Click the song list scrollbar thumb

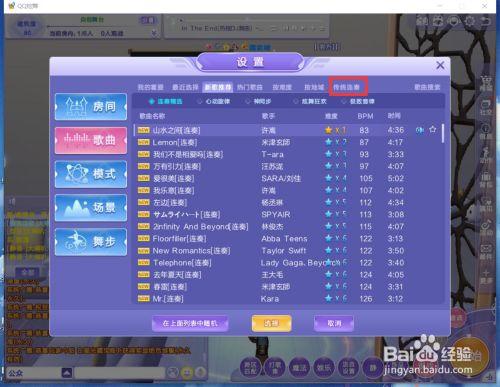click(443, 133)
